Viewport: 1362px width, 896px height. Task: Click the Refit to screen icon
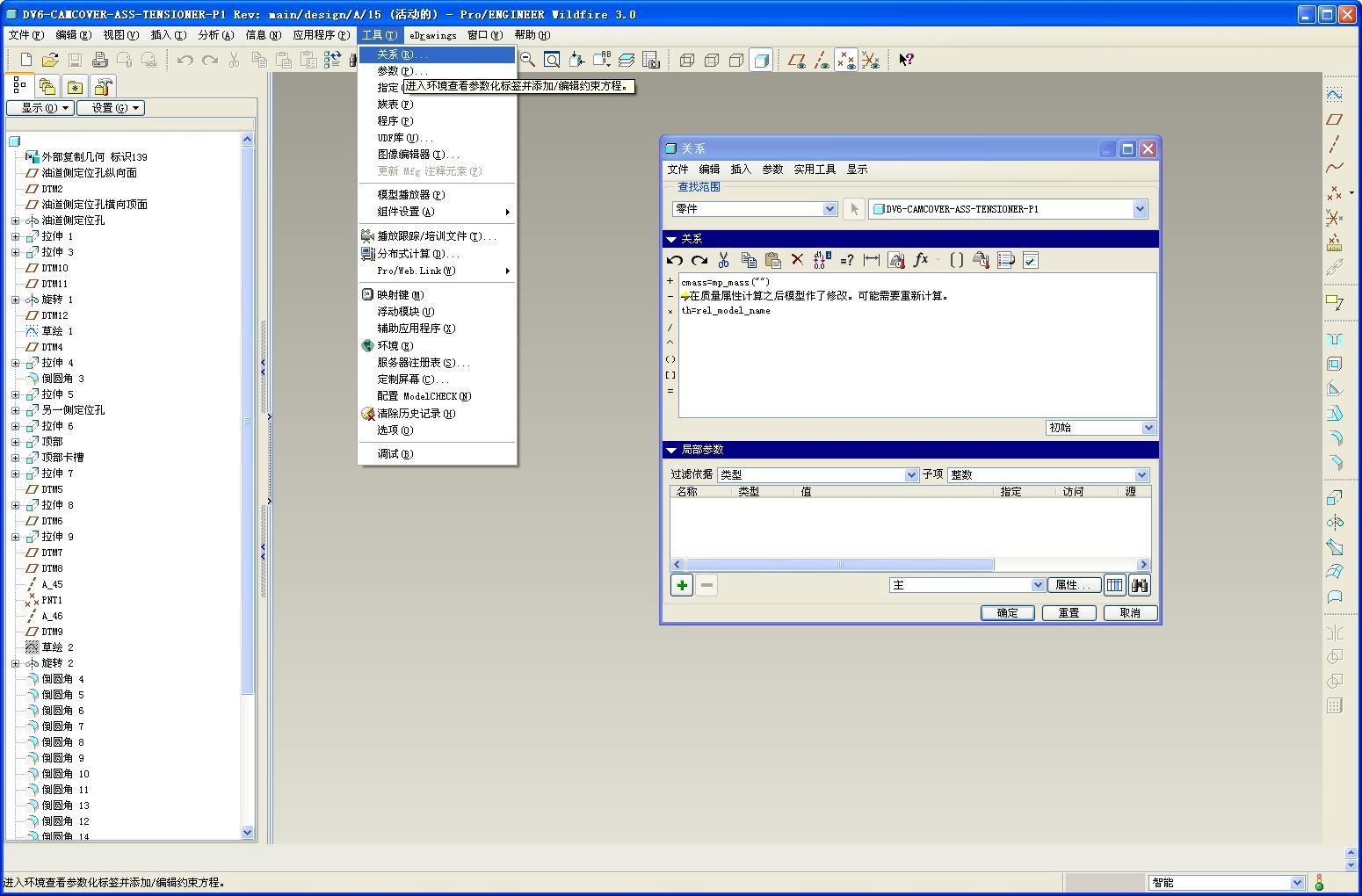(x=552, y=60)
